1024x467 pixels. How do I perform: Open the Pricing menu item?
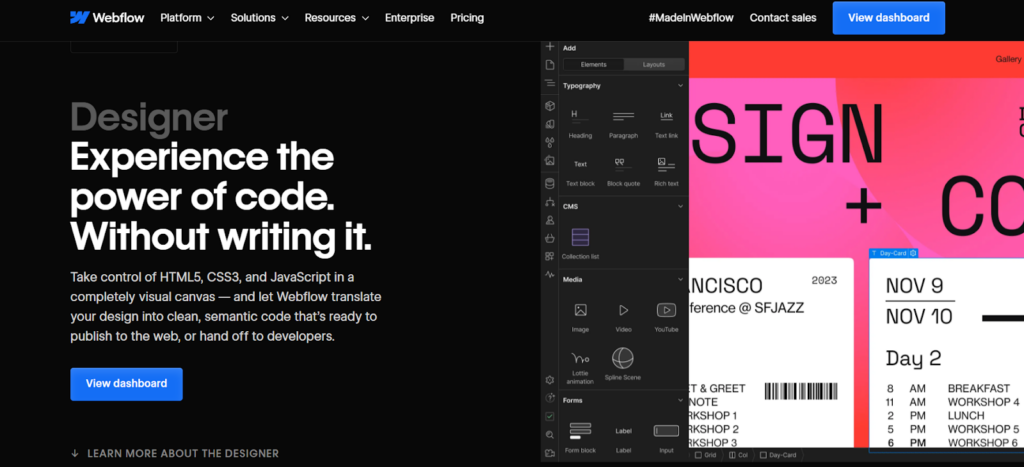pyautogui.click(x=467, y=18)
